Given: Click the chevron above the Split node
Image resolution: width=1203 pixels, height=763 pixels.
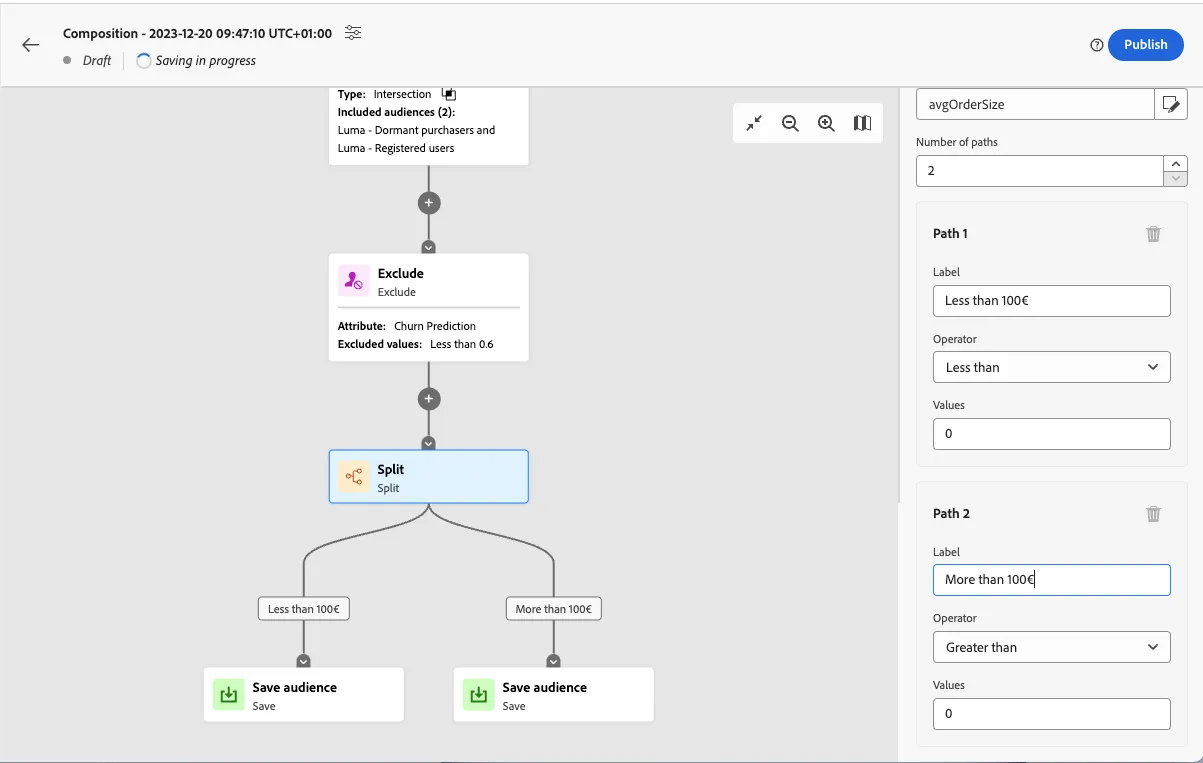Looking at the screenshot, I should point(428,443).
